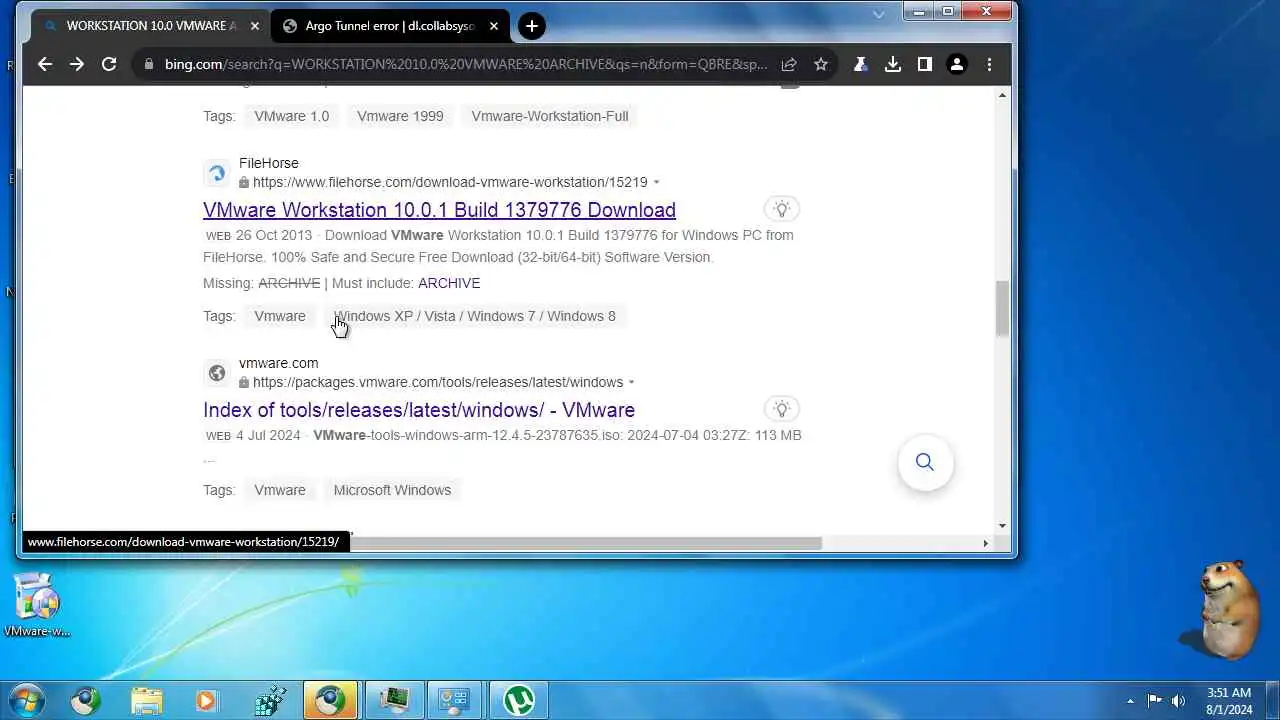Expand the packages.vmware.com URL dropdown arrow

coord(631,383)
